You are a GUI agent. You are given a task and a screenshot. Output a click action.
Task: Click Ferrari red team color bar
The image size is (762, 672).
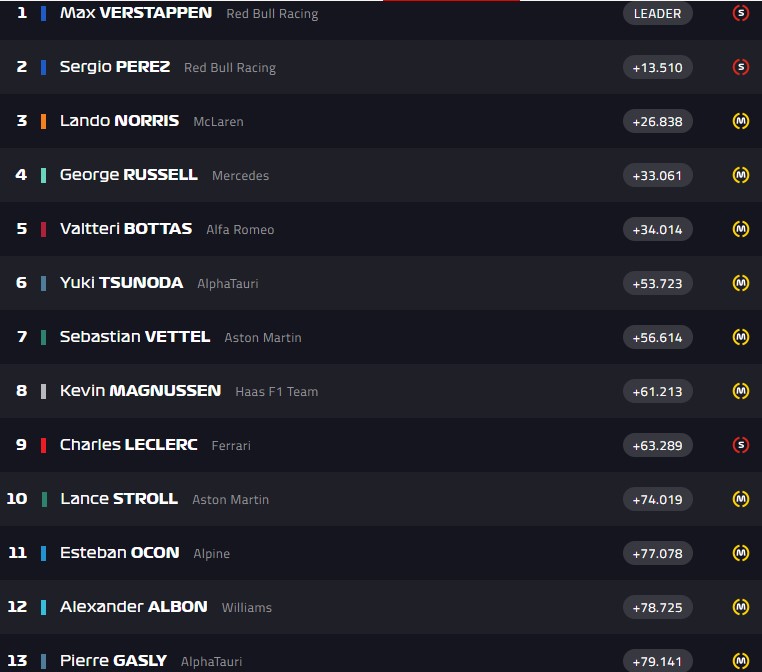[43, 445]
